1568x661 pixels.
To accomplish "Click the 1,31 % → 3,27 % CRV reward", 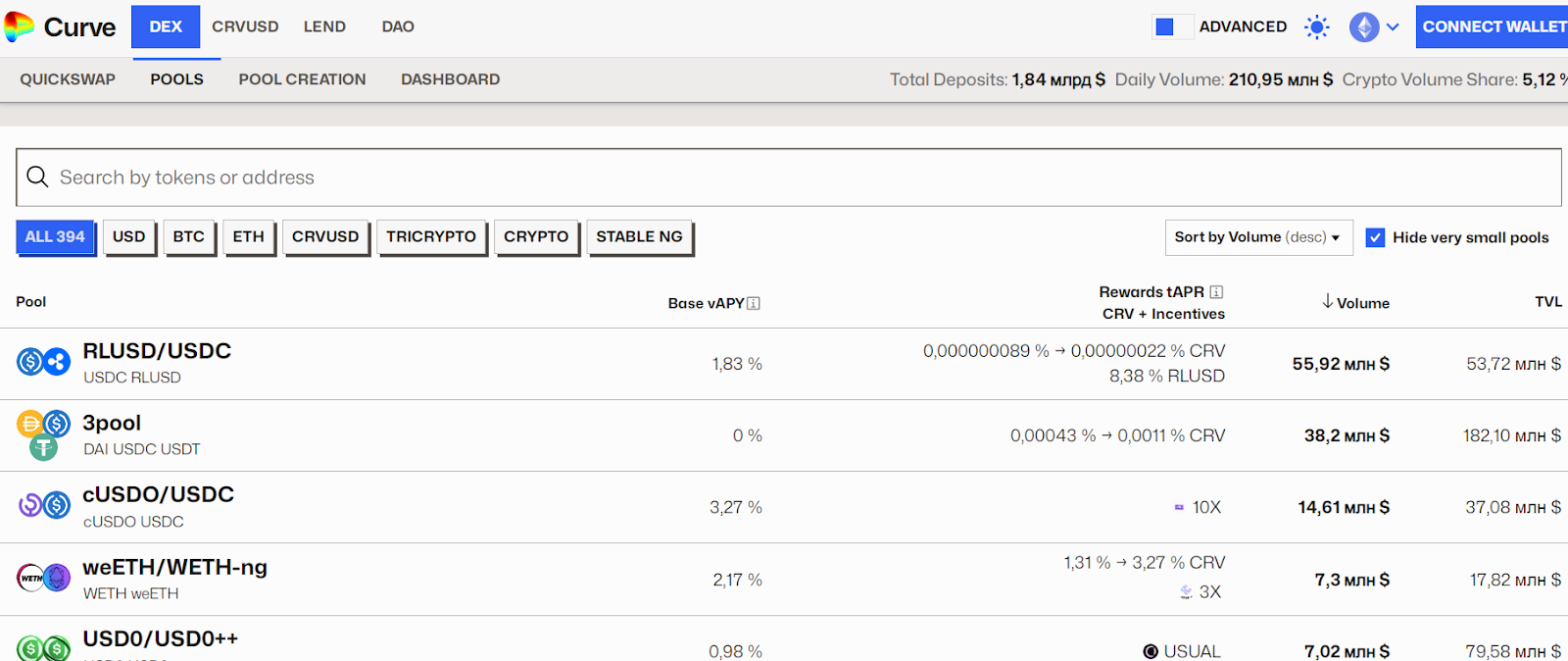I will pos(1145,563).
